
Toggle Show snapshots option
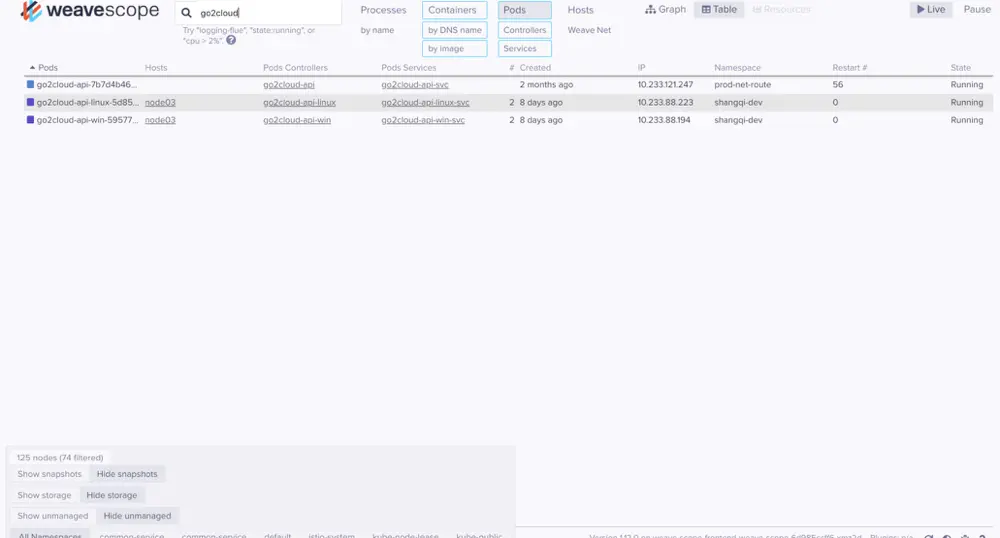pyautogui.click(x=49, y=474)
